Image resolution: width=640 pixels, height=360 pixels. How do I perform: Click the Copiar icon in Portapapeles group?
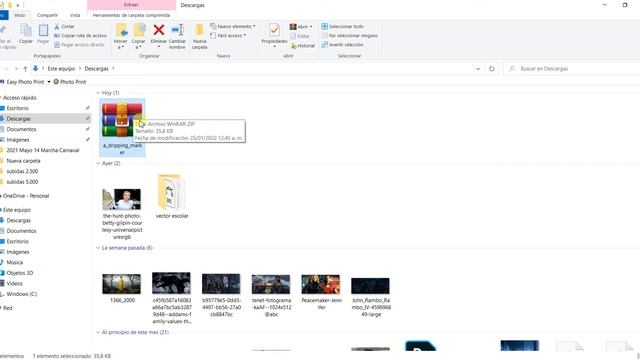coord(26,31)
